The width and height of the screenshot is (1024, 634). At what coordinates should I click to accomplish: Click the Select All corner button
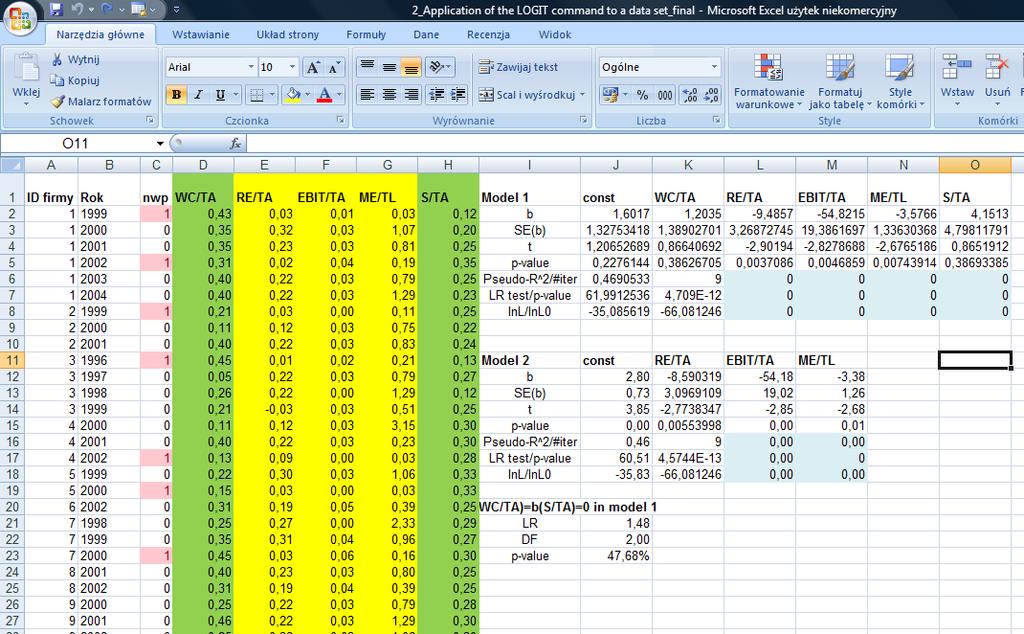(x=12, y=165)
